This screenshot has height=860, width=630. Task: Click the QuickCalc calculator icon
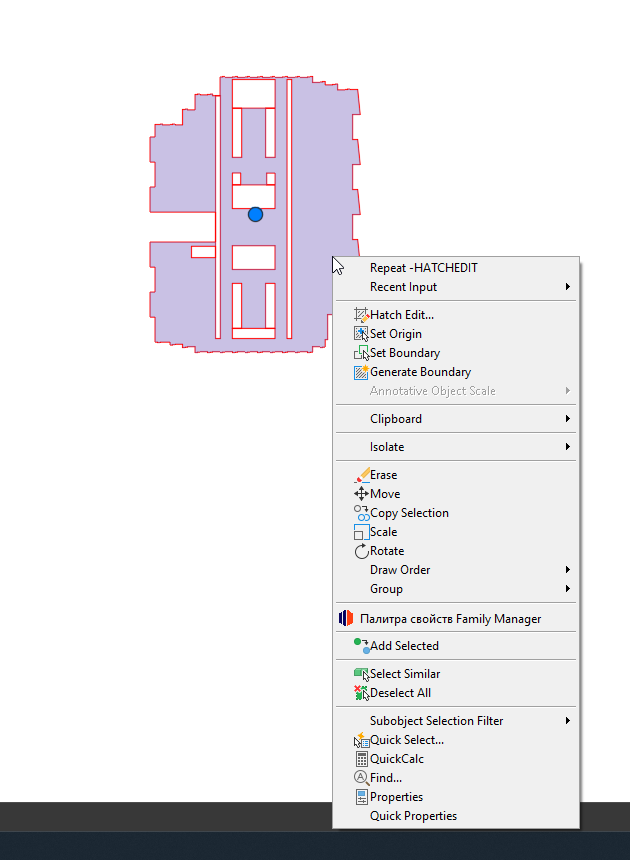(x=361, y=759)
